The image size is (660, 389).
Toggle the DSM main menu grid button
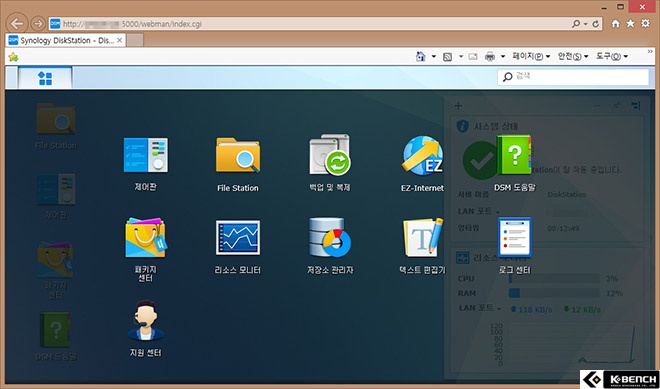45,78
